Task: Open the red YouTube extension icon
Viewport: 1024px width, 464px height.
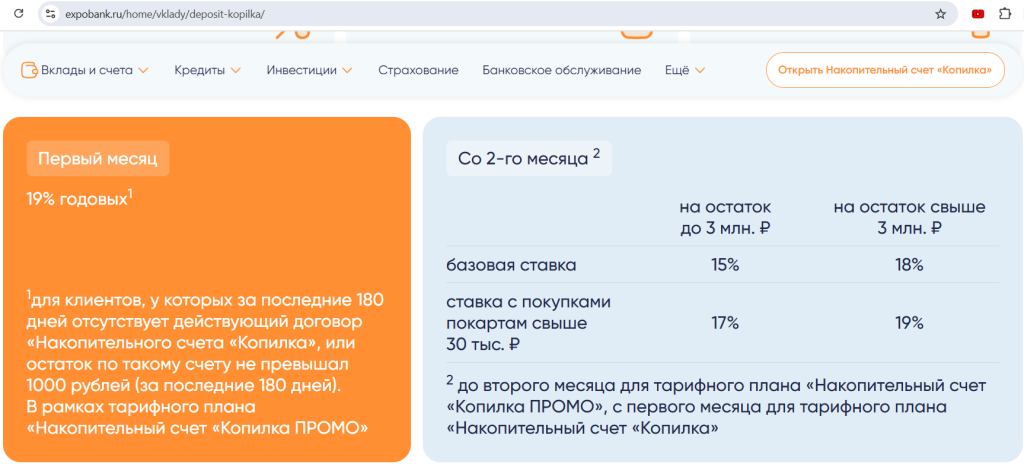Action: (x=978, y=14)
